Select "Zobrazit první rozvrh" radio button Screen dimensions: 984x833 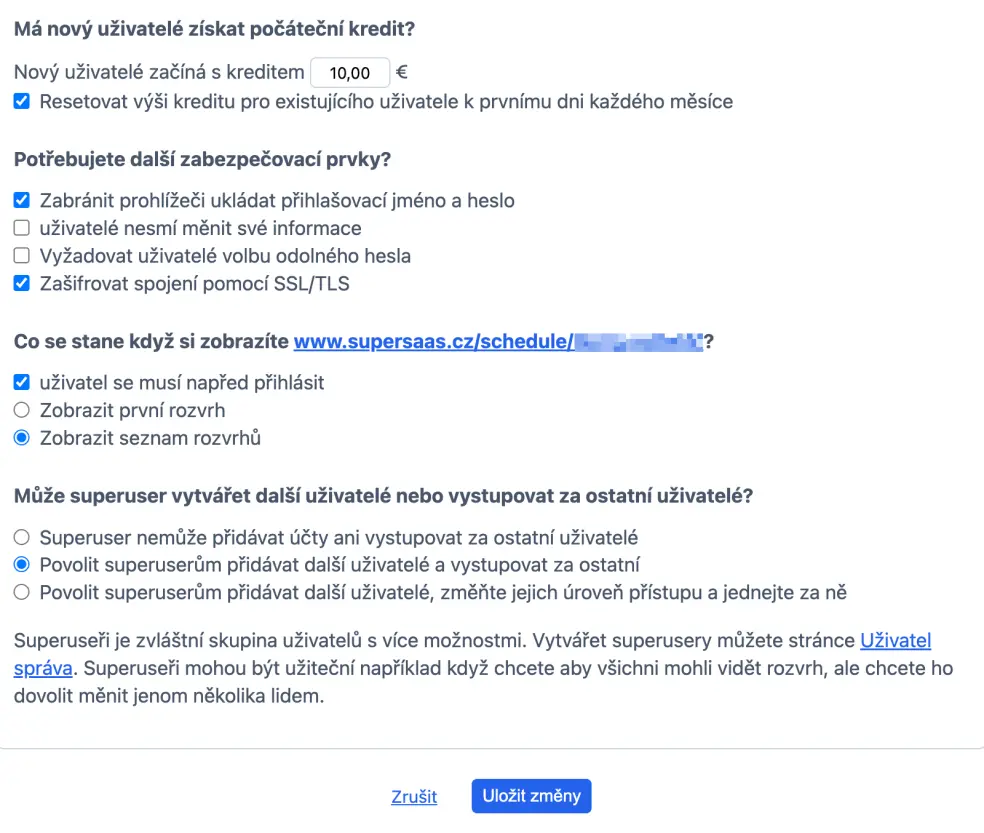[x=21, y=410]
